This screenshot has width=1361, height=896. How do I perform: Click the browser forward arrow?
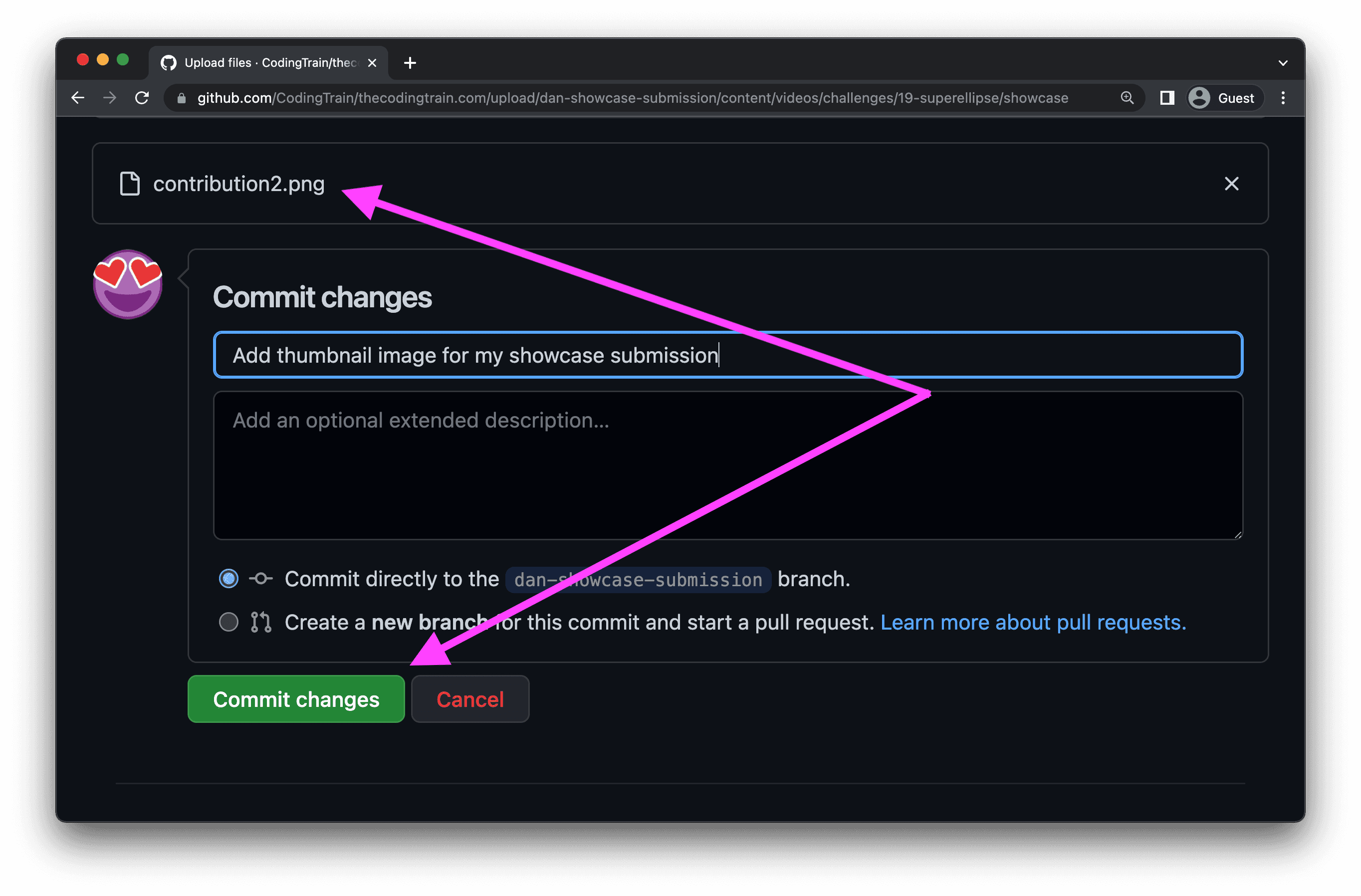click(110, 98)
